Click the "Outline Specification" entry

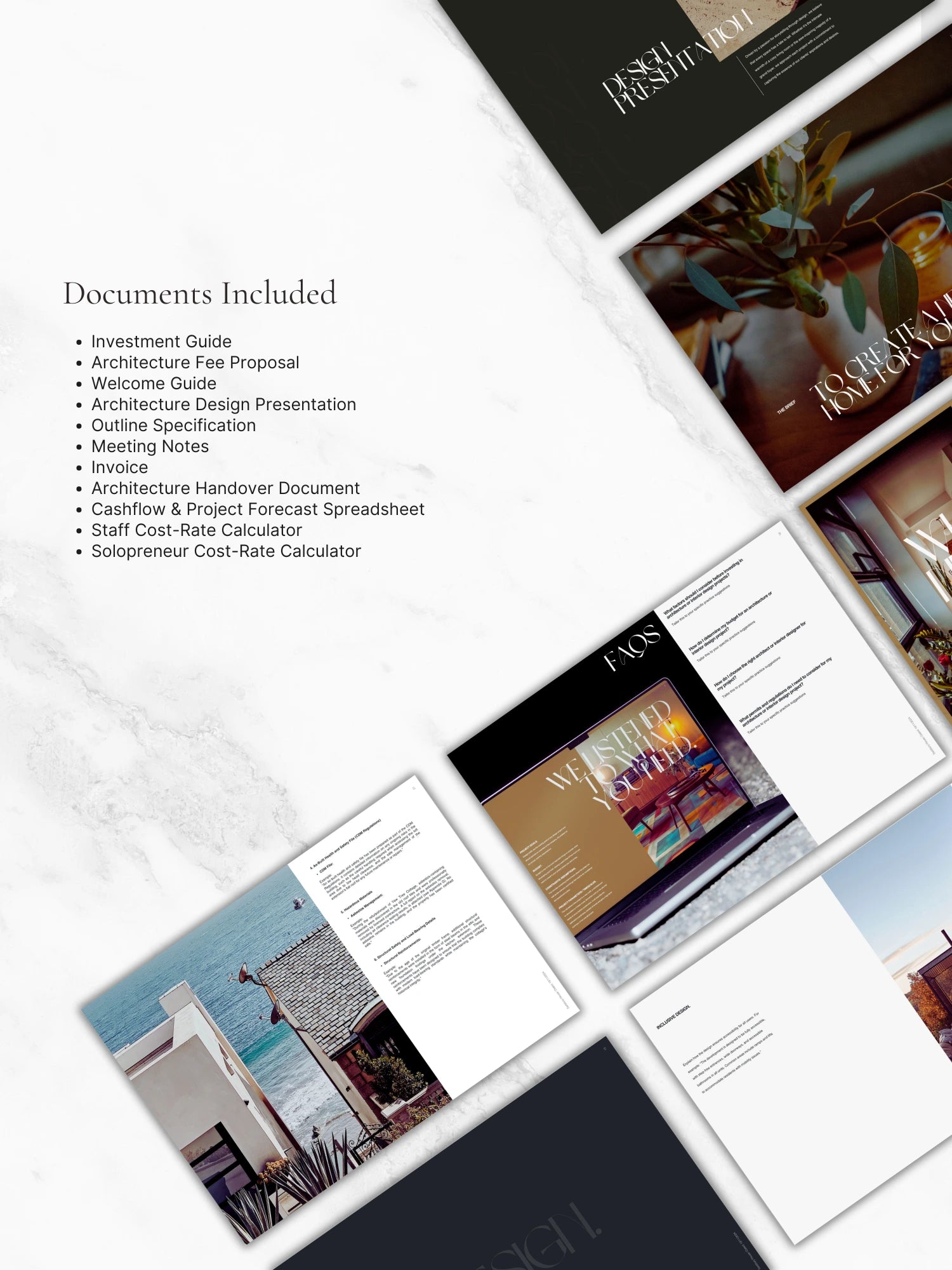pos(173,425)
